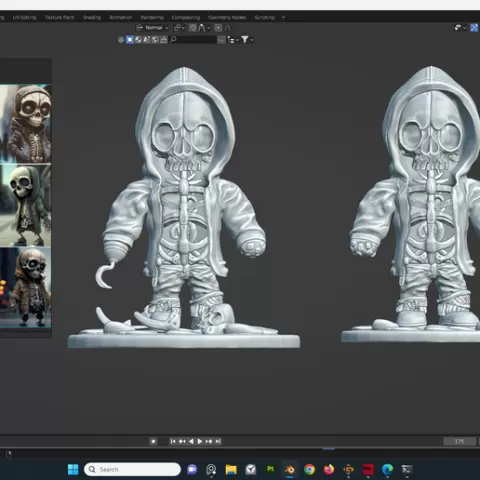Switch to the Geometry Nodes workspace tab
This screenshot has width=480, height=480.
[x=227, y=17]
